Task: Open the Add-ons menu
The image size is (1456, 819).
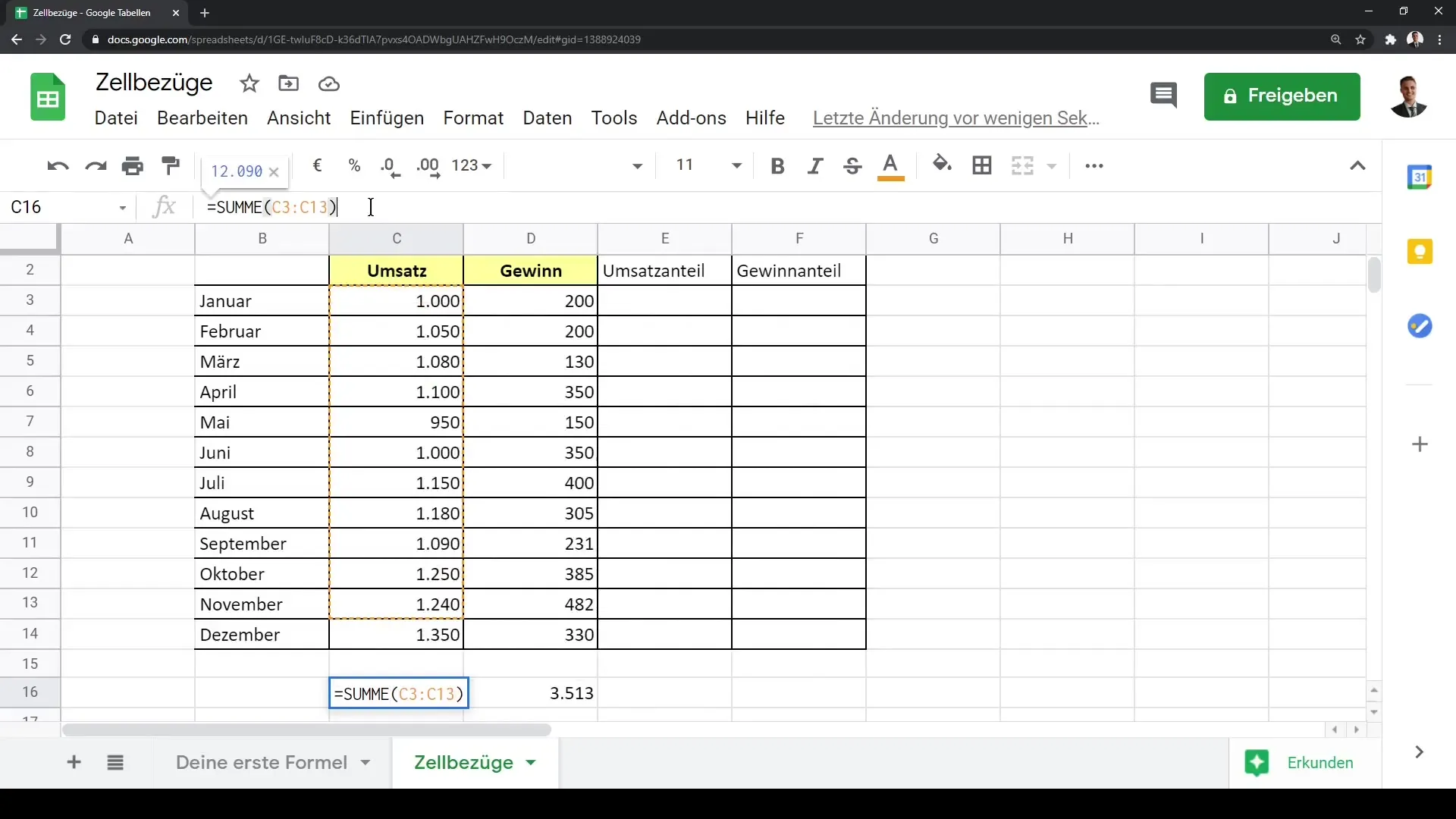Action: click(x=692, y=118)
